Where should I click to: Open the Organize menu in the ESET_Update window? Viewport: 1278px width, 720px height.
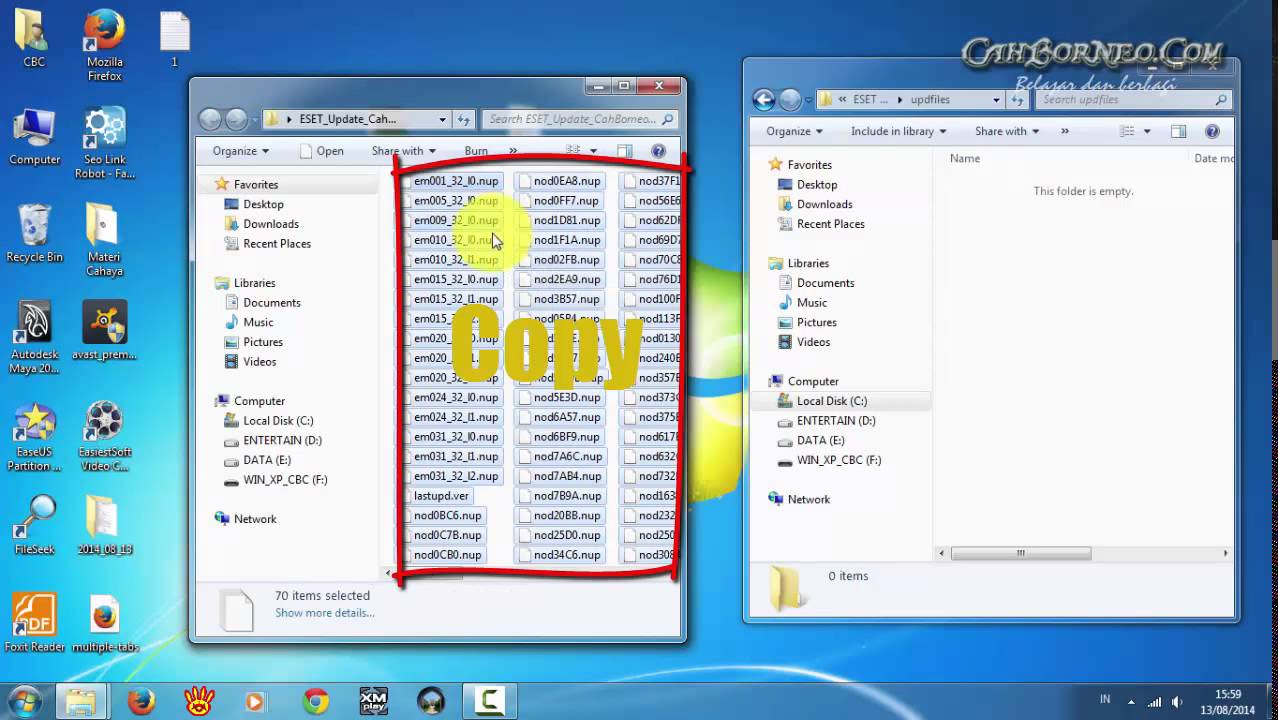[x=240, y=151]
